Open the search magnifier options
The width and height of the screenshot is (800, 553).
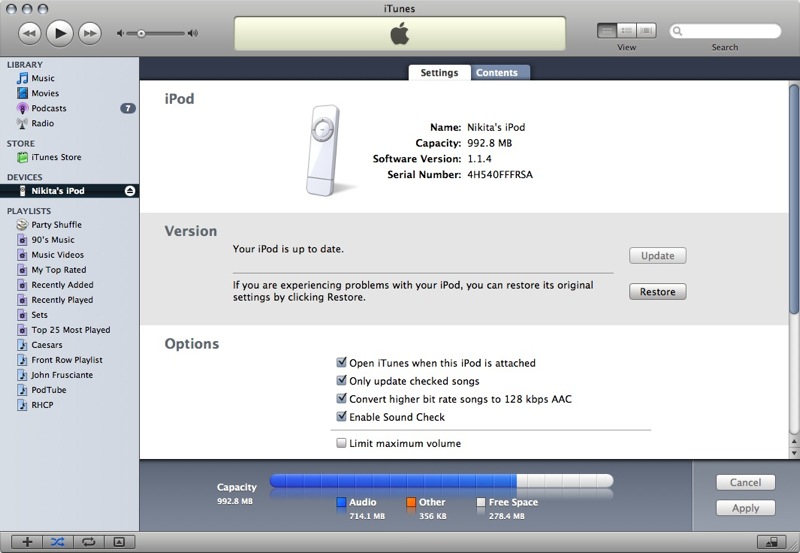tap(678, 31)
